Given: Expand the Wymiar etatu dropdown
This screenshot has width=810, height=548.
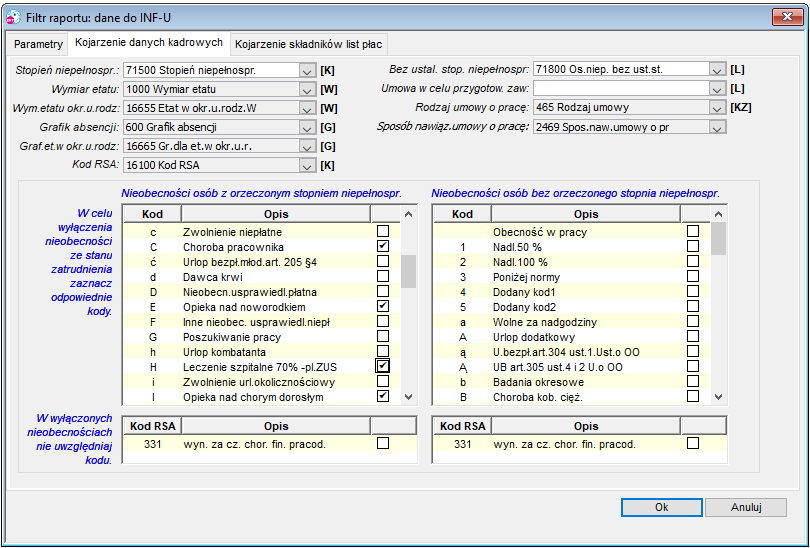Looking at the screenshot, I should [x=307, y=89].
